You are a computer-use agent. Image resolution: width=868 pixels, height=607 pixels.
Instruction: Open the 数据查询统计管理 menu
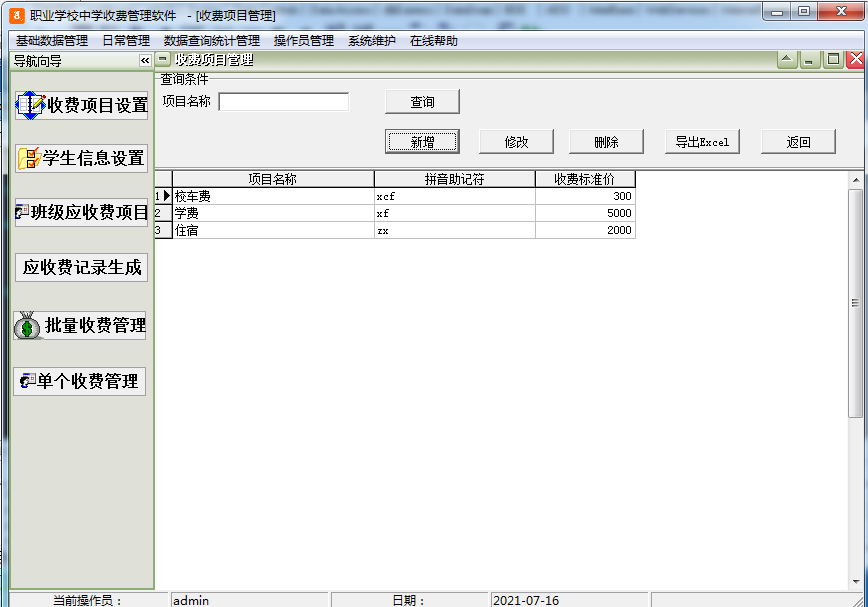[x=212, y=41]
